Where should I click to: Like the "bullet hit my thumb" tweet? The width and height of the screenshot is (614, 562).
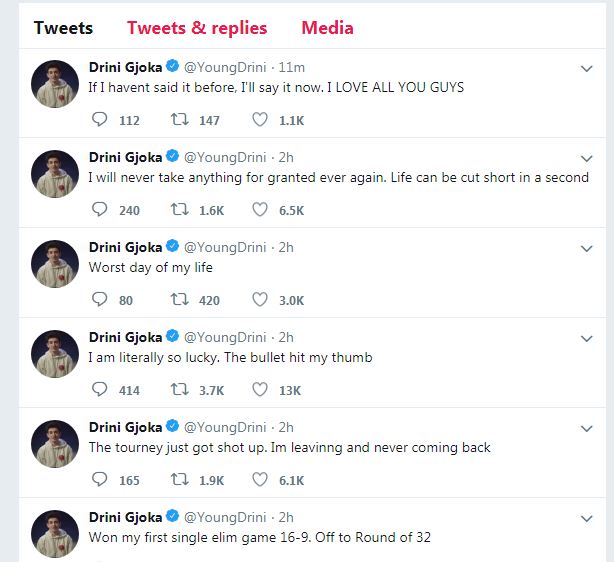coord(260,390)
